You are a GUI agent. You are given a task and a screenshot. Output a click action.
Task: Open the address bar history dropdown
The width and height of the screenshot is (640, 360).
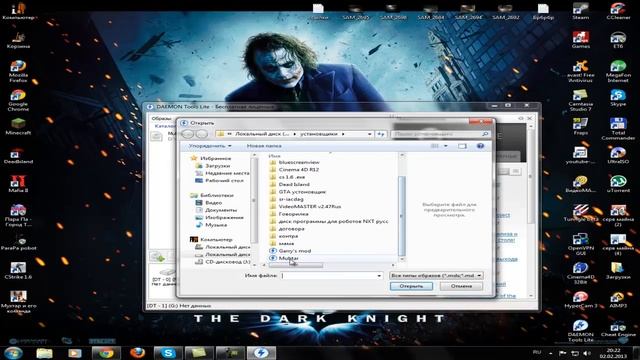pyautogui.click(x=369, y=134)
